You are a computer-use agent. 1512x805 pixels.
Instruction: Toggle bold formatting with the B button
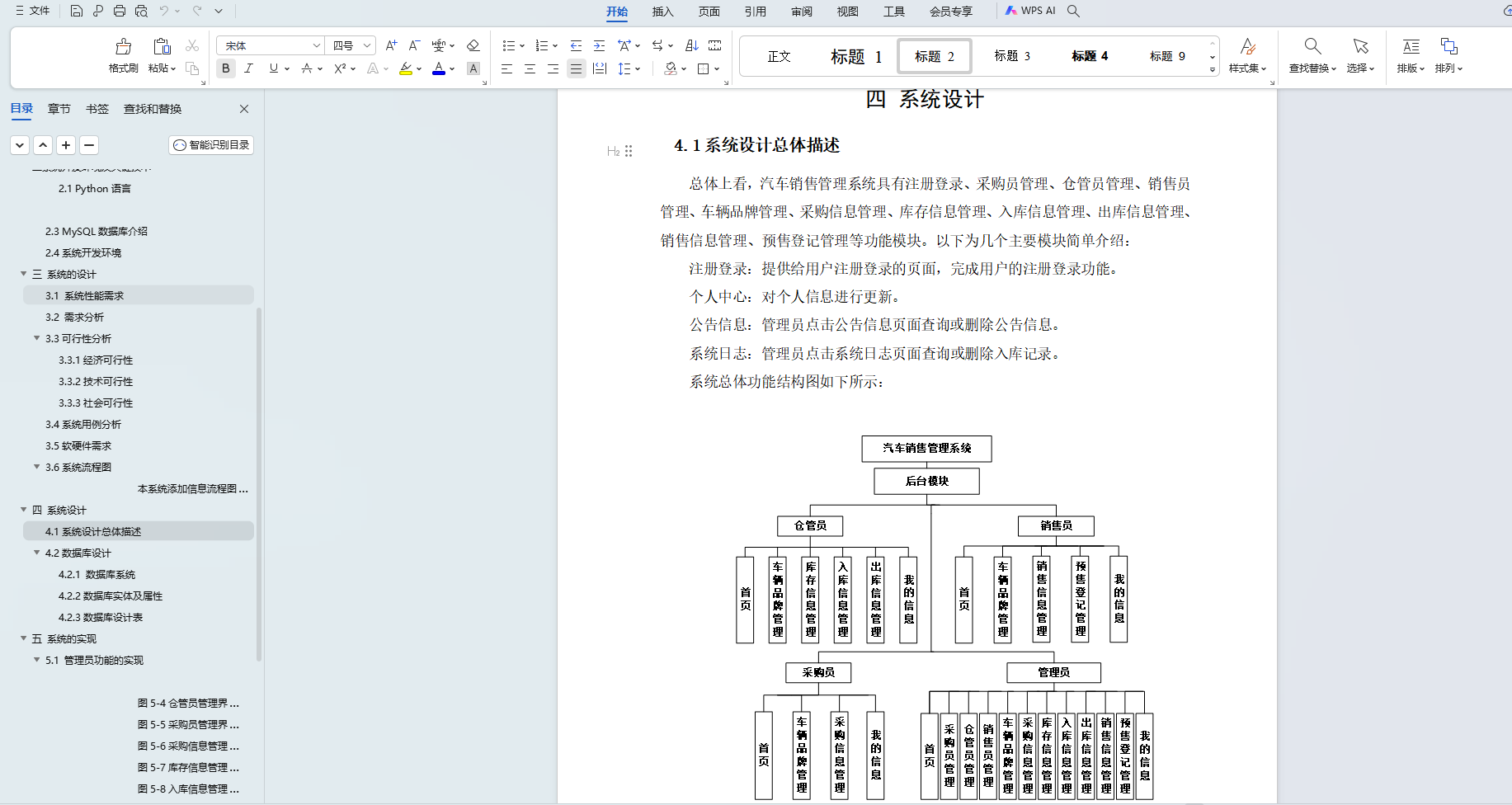coord(225,68)
